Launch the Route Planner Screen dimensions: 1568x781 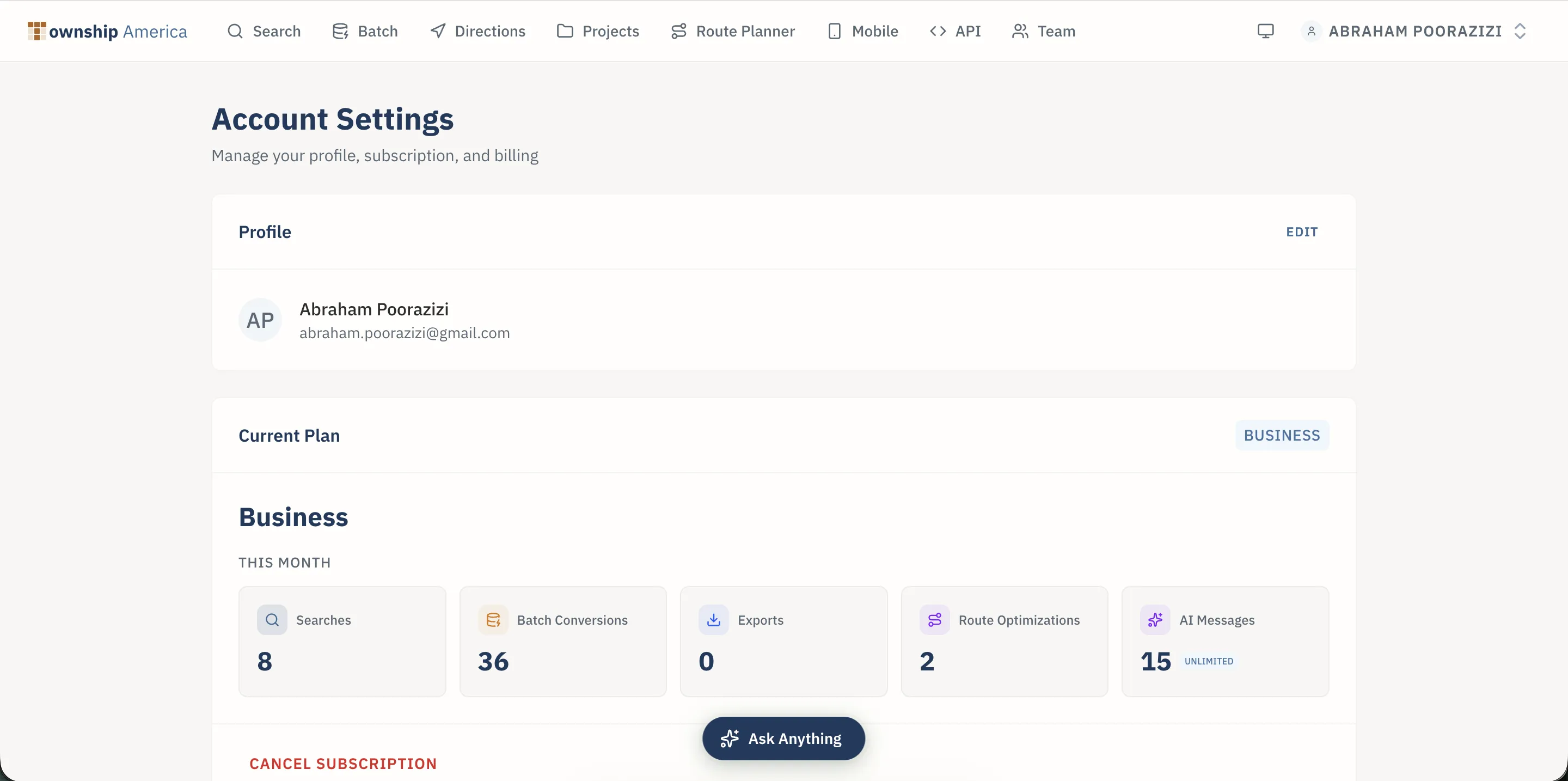point(732,31)
